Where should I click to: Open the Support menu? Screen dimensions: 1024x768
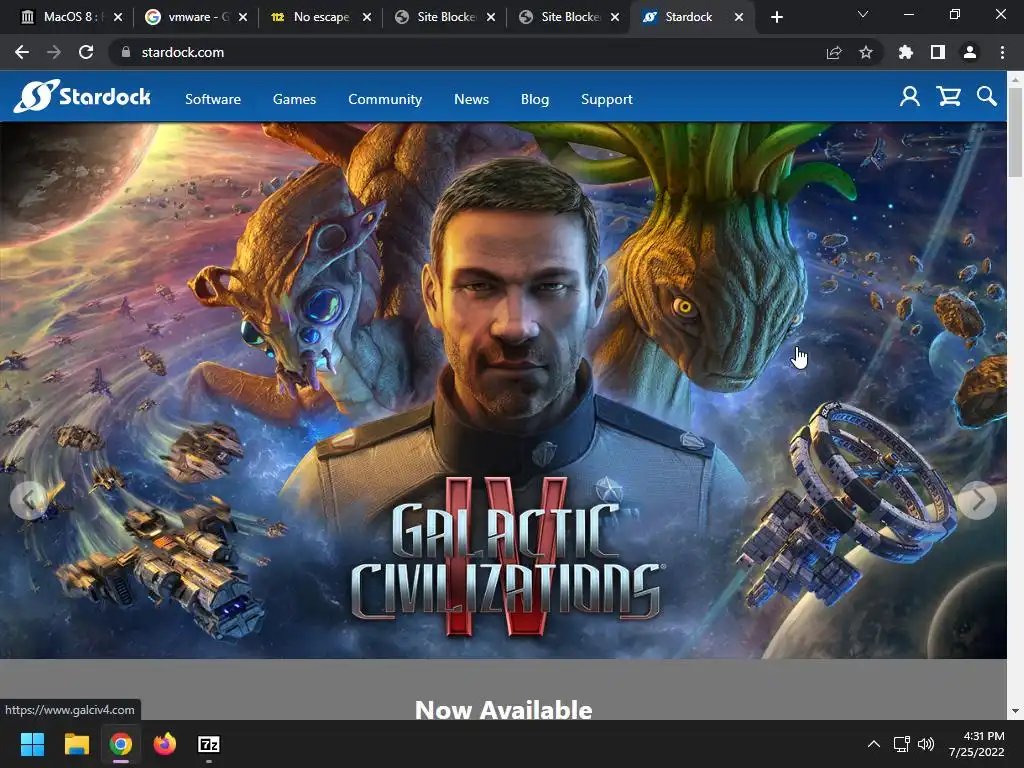(607, 99)
